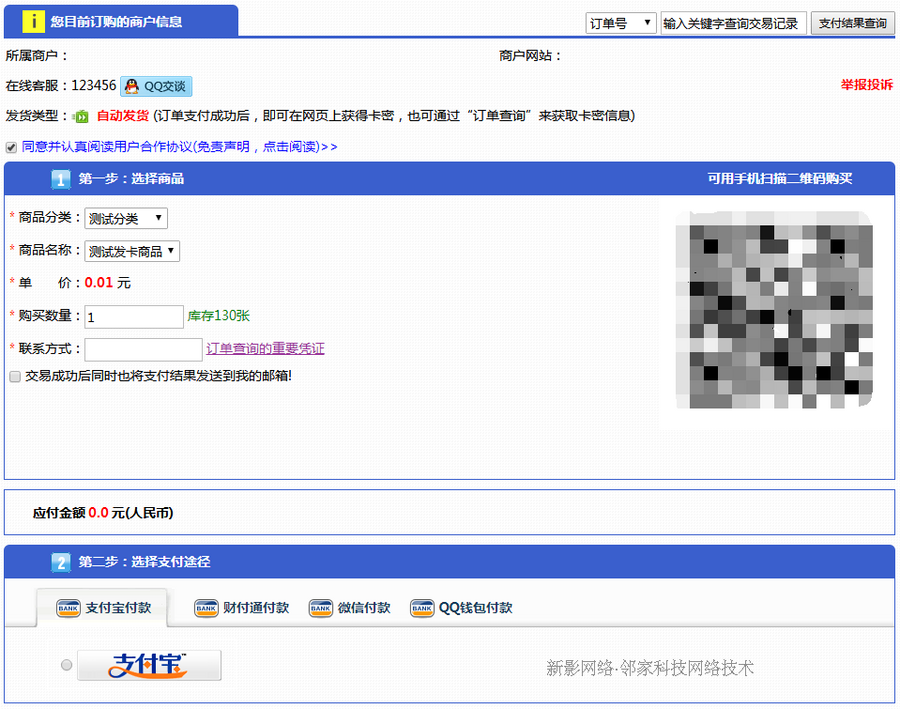The image size is (900, 709).
Task: Open the 商品分类 dropdown
Action: click(x=126, y=218)
